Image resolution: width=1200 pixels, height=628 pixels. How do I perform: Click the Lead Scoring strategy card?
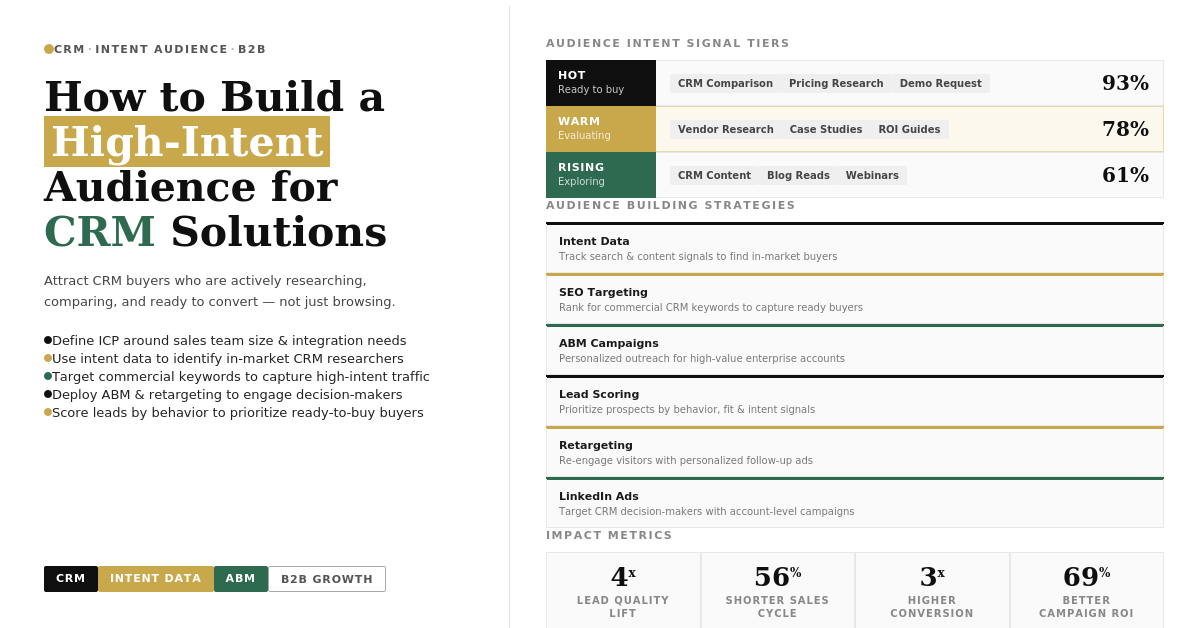pyautogui.click(x=854, y=402)
